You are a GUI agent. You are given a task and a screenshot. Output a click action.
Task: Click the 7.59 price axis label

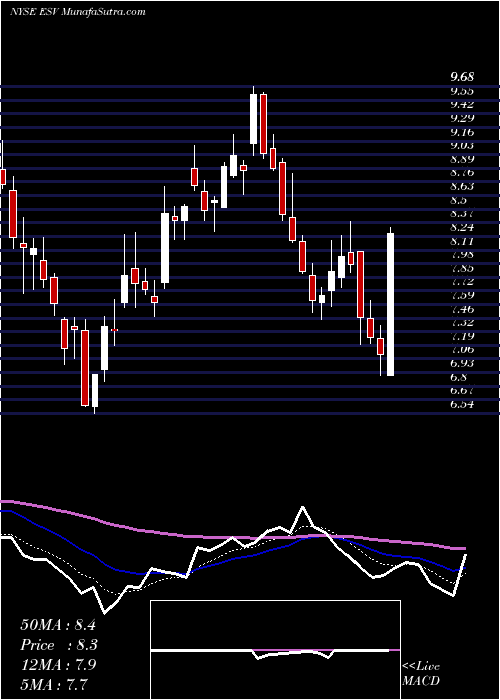462,295
